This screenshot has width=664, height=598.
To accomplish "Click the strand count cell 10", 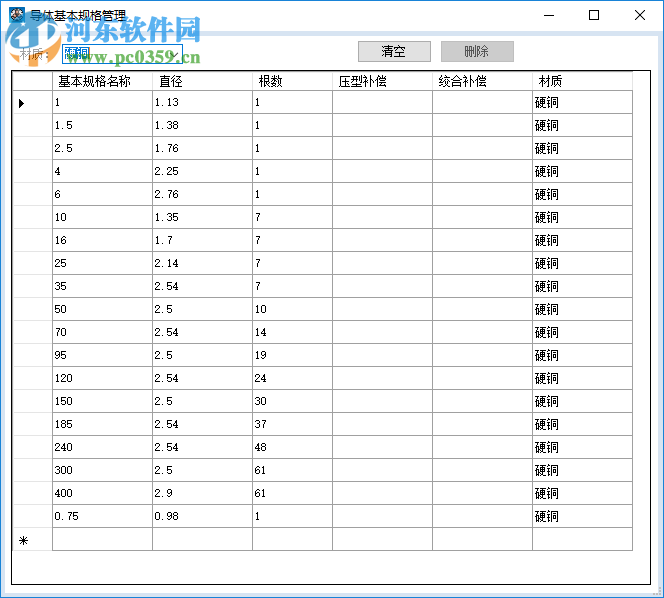I will click(292, 309).
